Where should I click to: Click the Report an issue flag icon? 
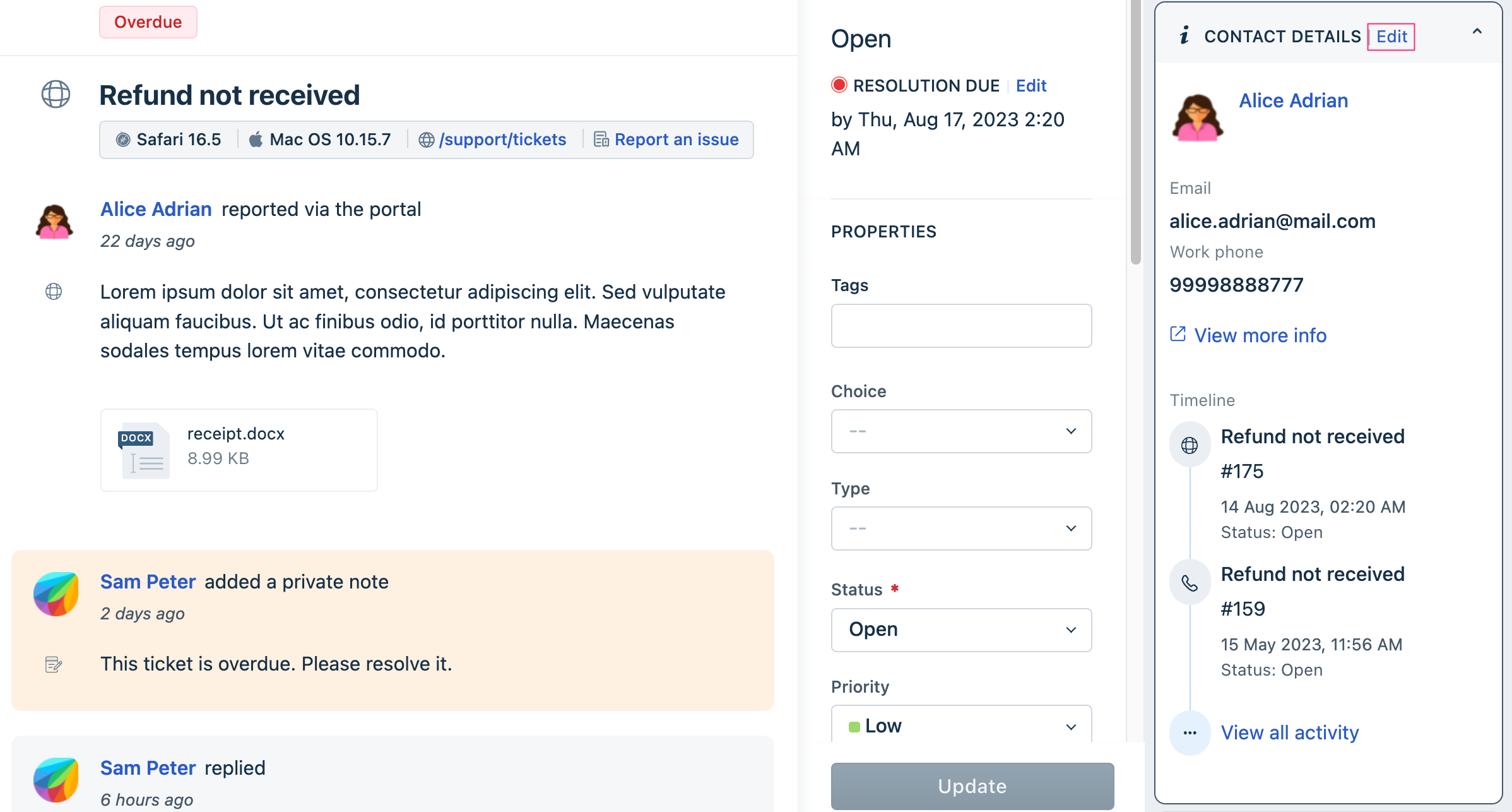(x=600, y=139)
